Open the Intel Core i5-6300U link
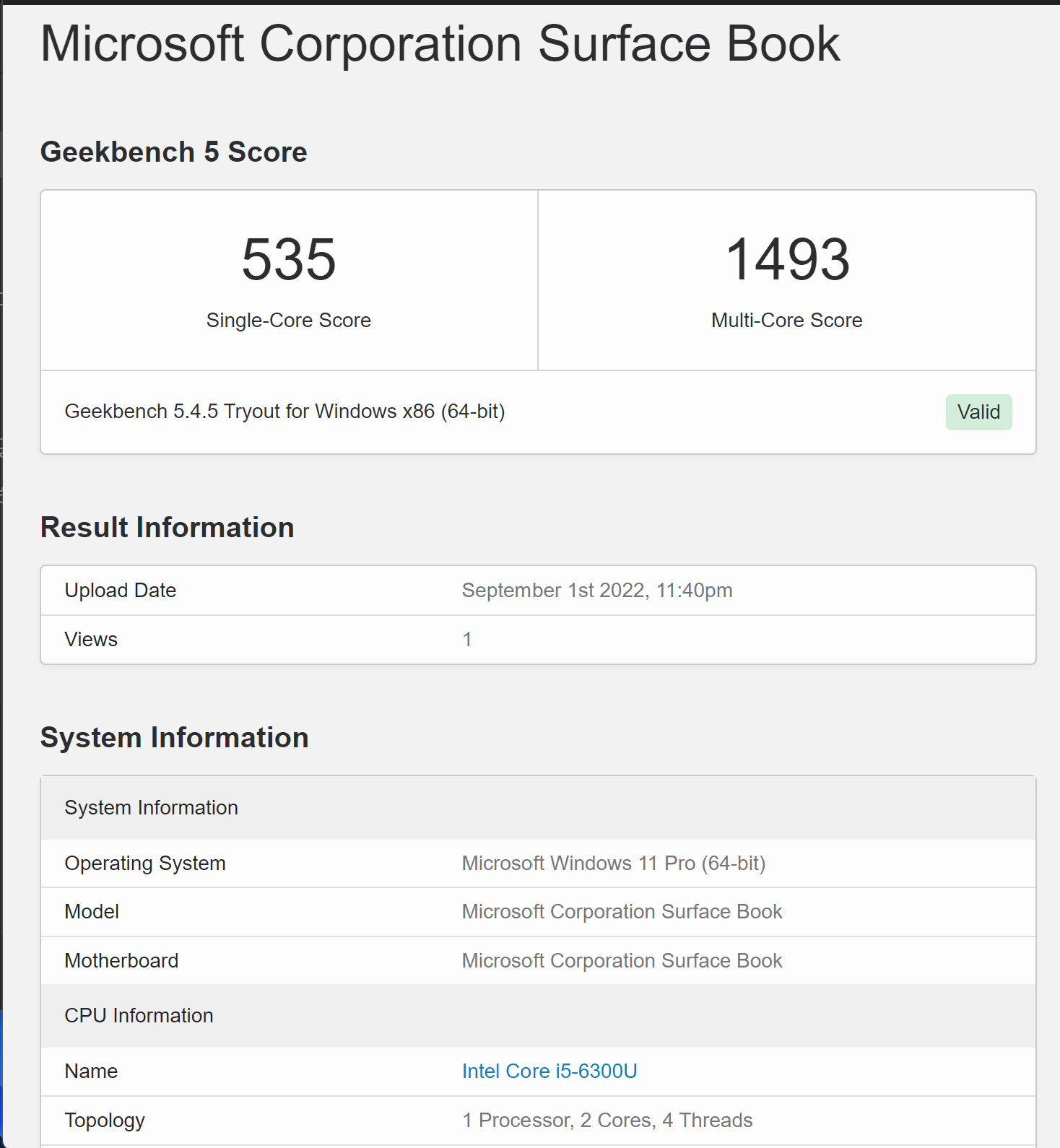The height and width of the screenshot is (1148, 1060). point(549,1071)
